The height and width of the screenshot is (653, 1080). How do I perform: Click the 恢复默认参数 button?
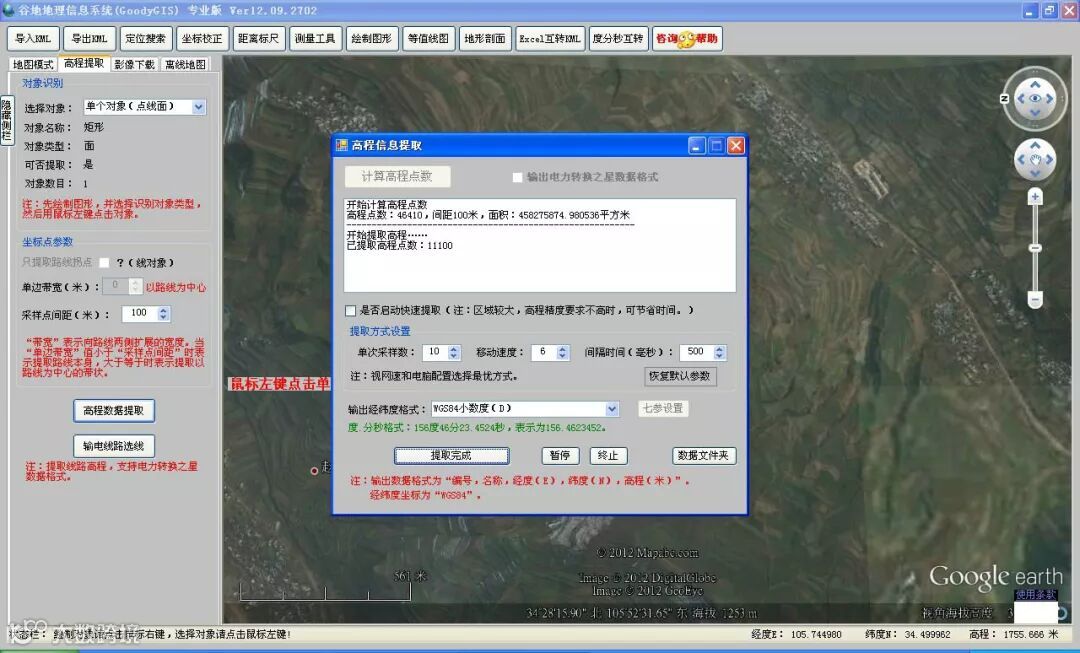click(681, 376)
